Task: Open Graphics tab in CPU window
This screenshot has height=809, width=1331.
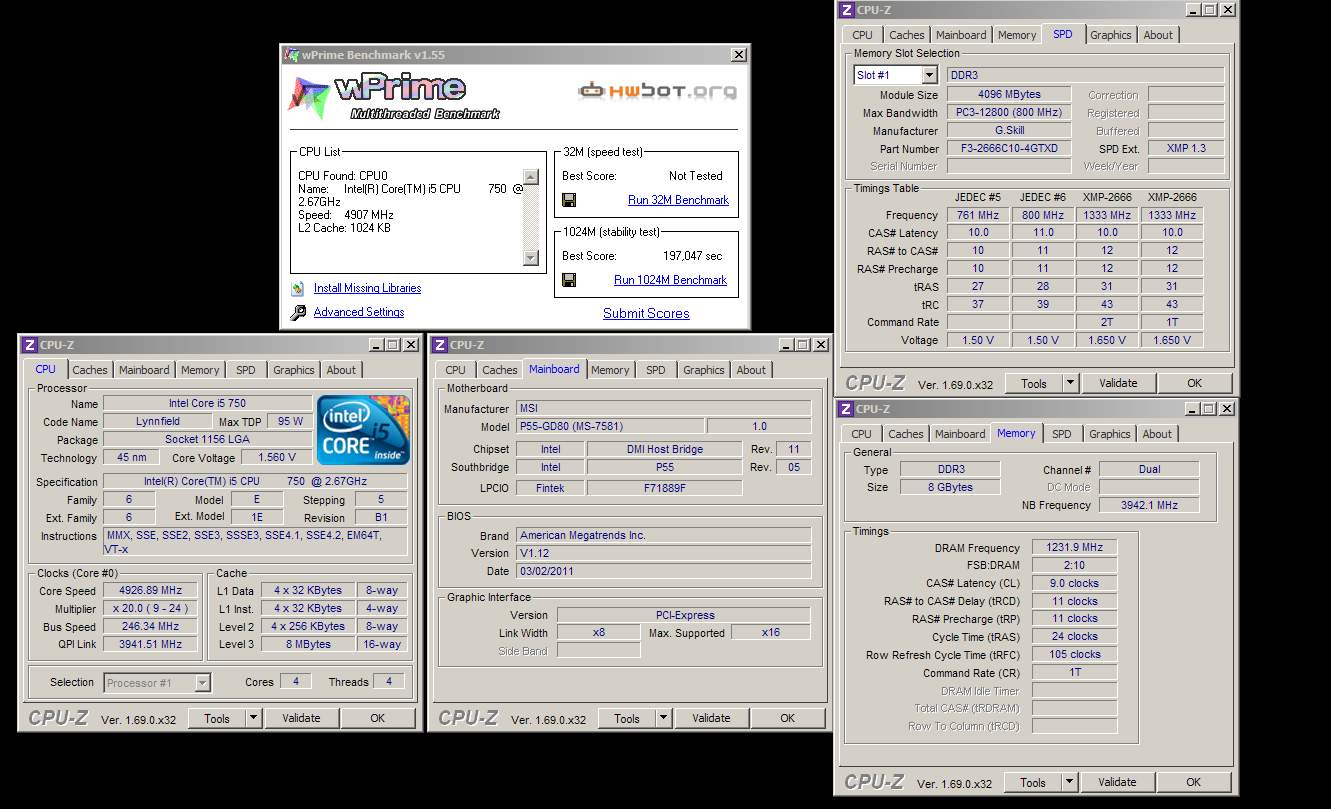Action: [294, 370]
